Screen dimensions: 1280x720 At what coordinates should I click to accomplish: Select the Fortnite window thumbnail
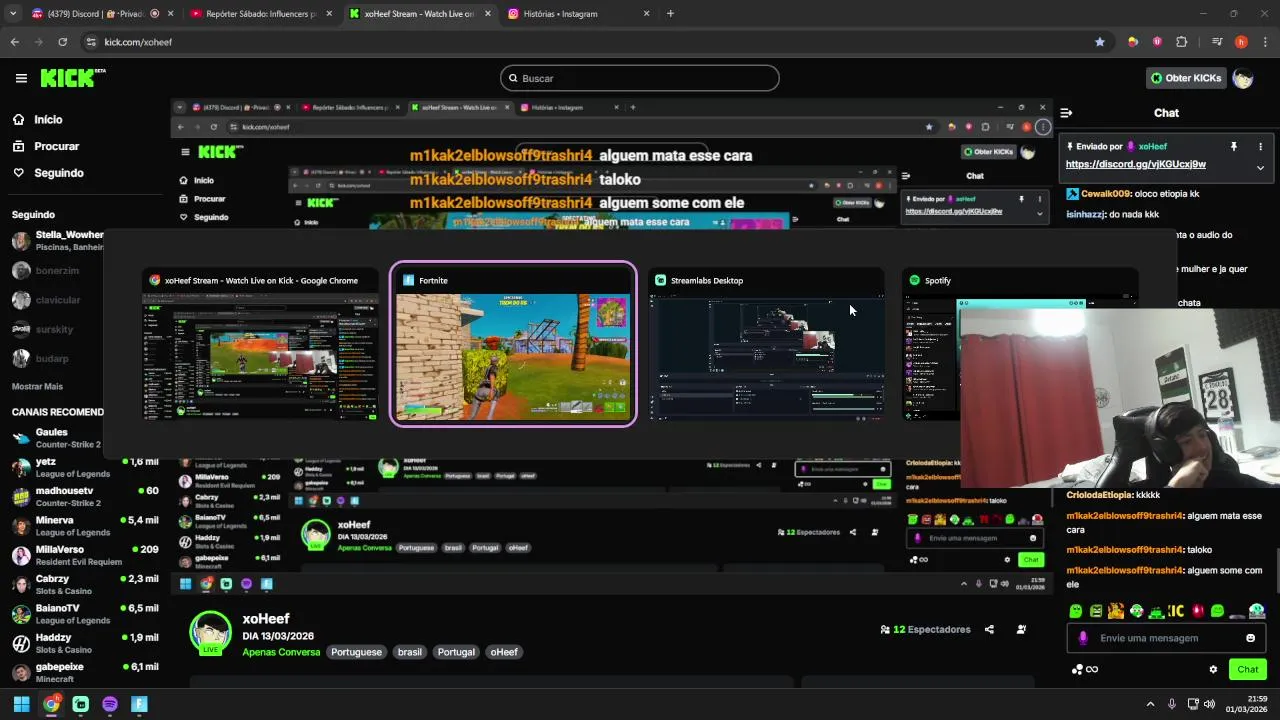[x=513, y=344]
